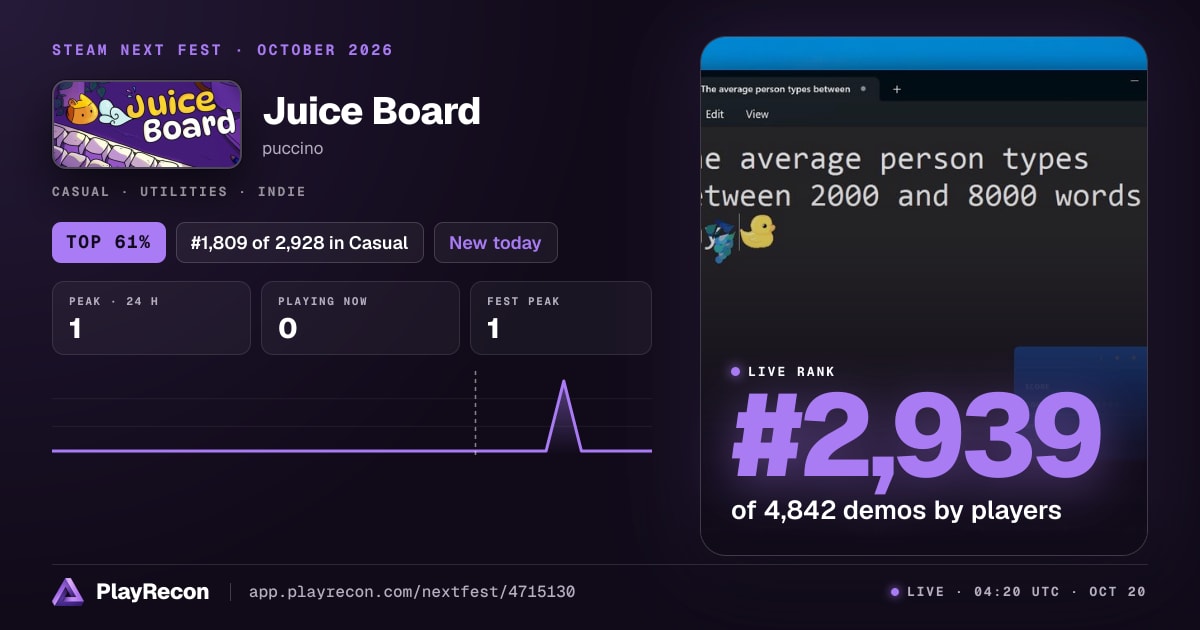1200x630 pixels.
Task: Click the developer name puccino
Action: tap(293, 148)
